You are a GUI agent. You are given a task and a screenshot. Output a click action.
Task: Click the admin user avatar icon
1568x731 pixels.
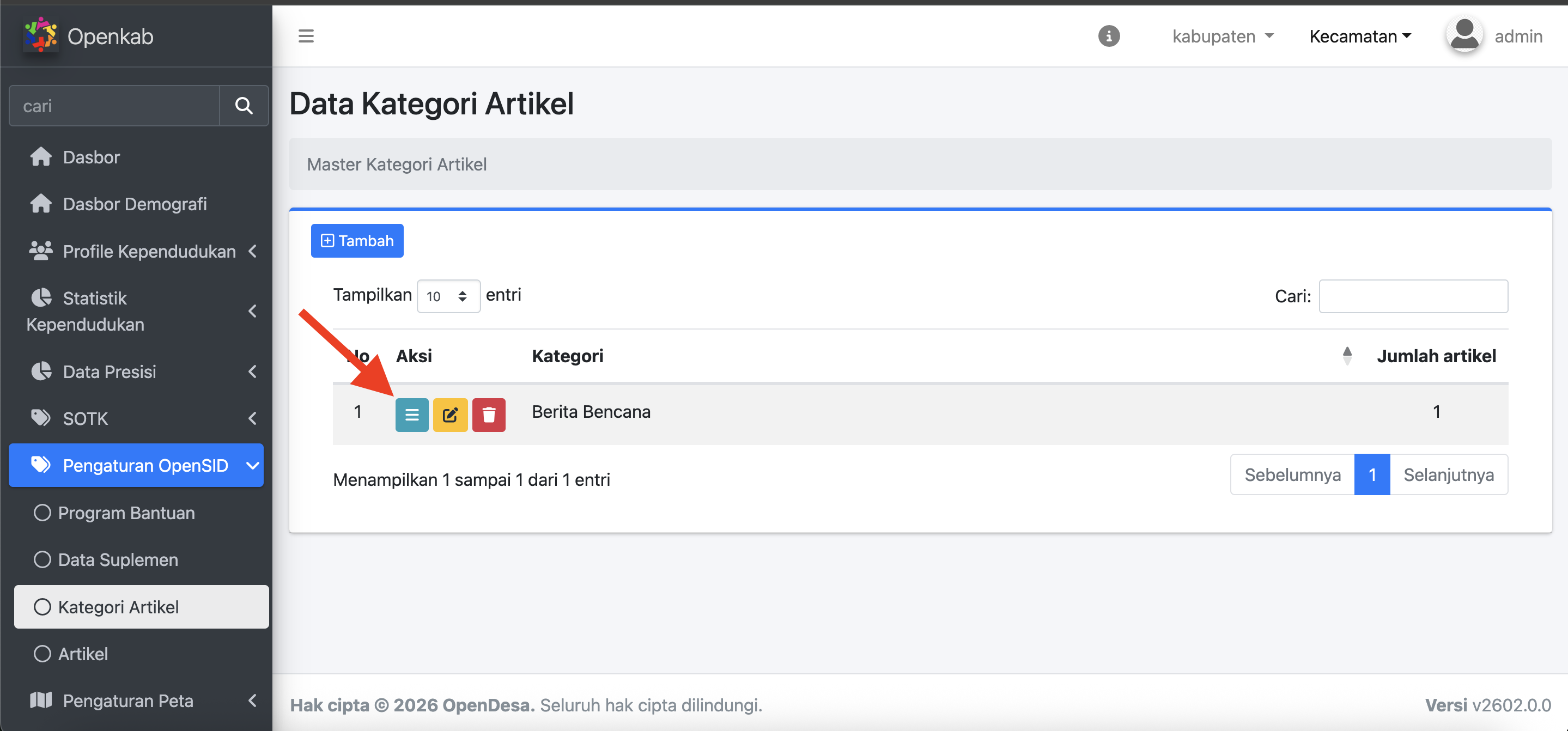pyautogui.click(x=1464, y=35)
